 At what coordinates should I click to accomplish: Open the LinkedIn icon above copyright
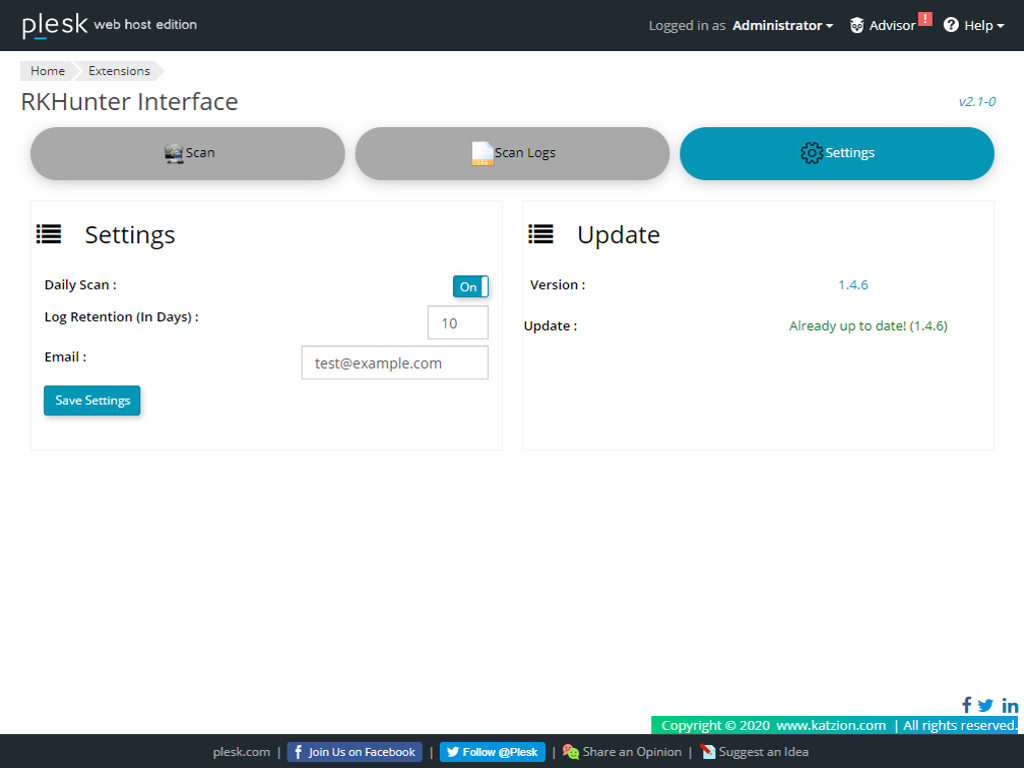click(x=1010, y=705)
